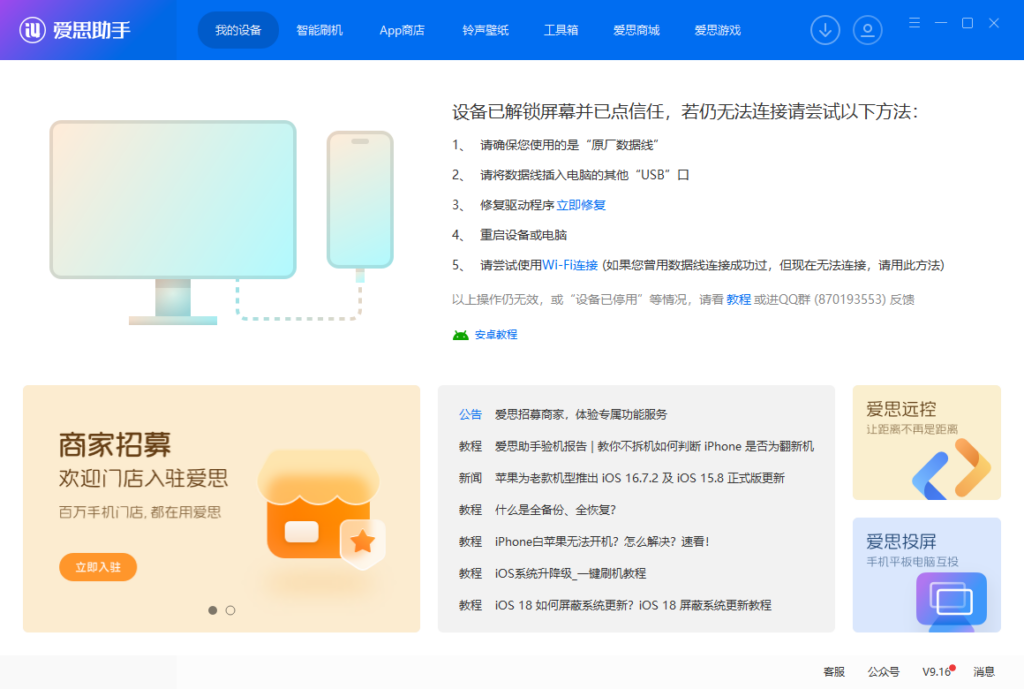Select the first banner carousel dot

pos(212,610)
